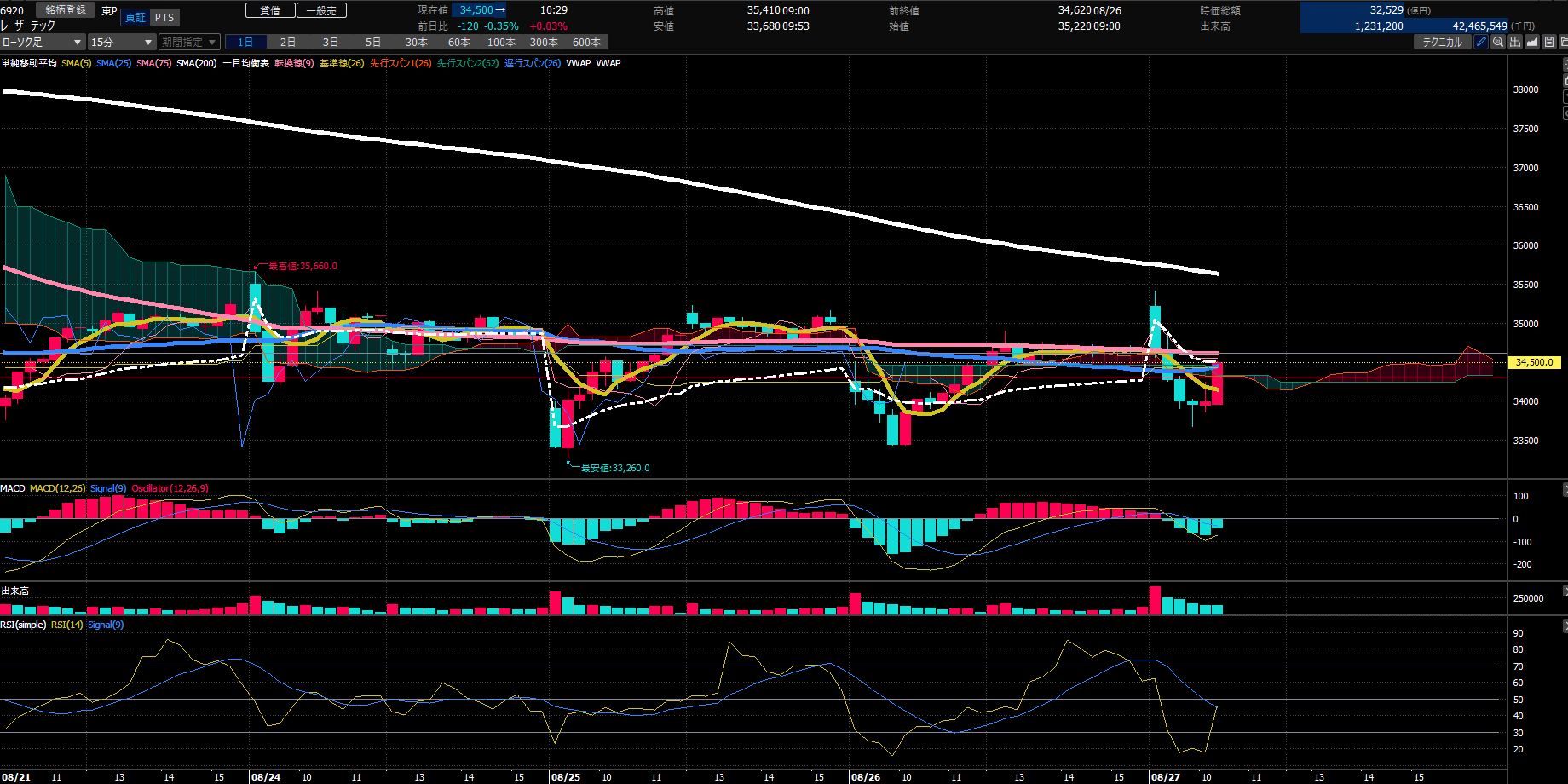The image size is (1568, 784).
Task: Click the area chart style icon
Action: (x=1532, y=42)
